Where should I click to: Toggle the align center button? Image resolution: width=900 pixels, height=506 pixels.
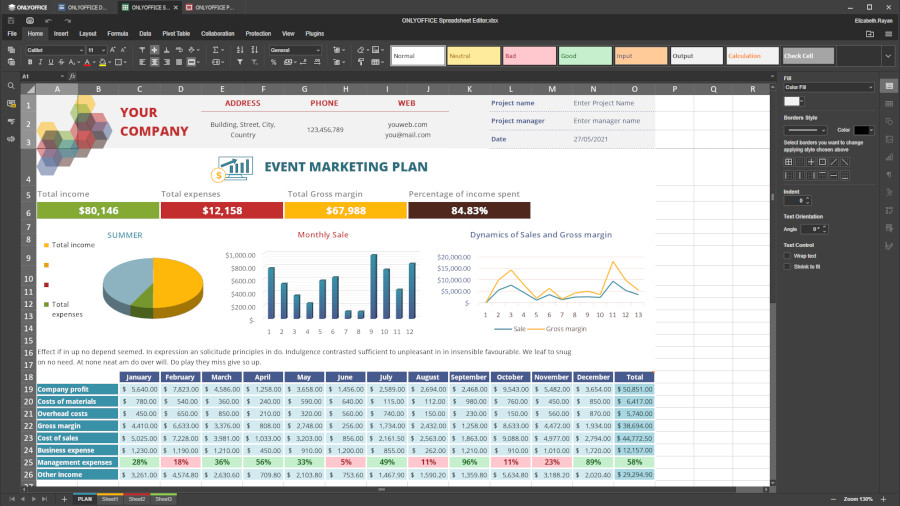154,62
